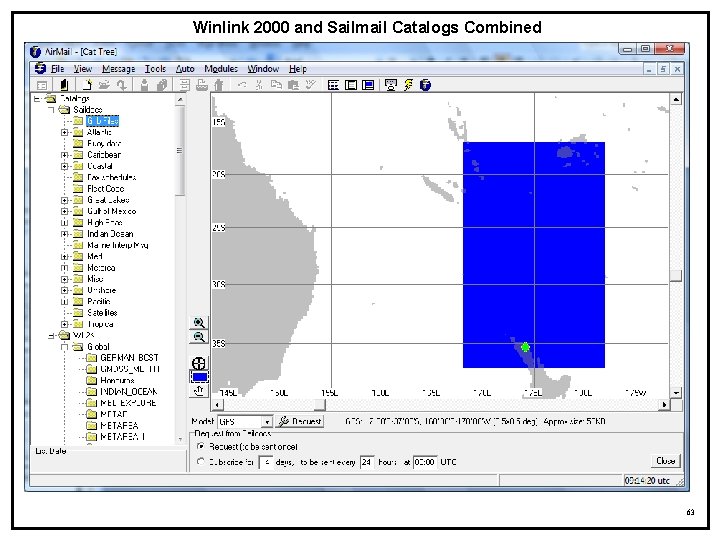This screenshot has width=720, height=540.
Task: Expand the Gulf of Mexico folder
Action: click(x=65, y=211)
